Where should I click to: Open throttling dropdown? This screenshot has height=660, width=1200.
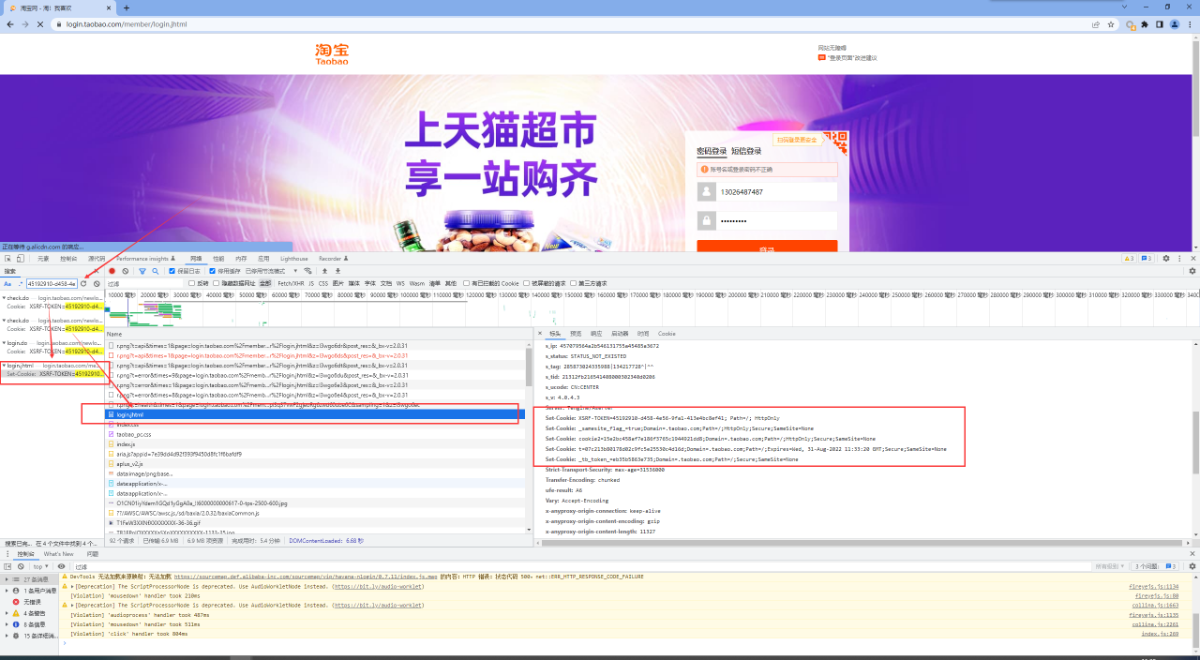270,271
